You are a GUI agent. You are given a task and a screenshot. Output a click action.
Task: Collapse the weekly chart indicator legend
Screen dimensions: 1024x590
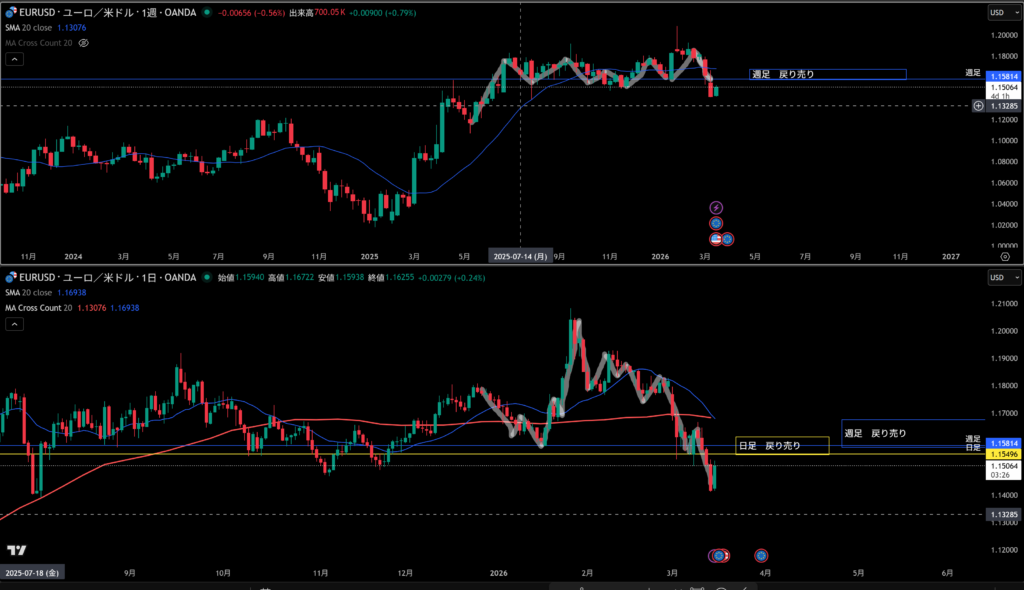pyautogui.click(x=14, y=60)
